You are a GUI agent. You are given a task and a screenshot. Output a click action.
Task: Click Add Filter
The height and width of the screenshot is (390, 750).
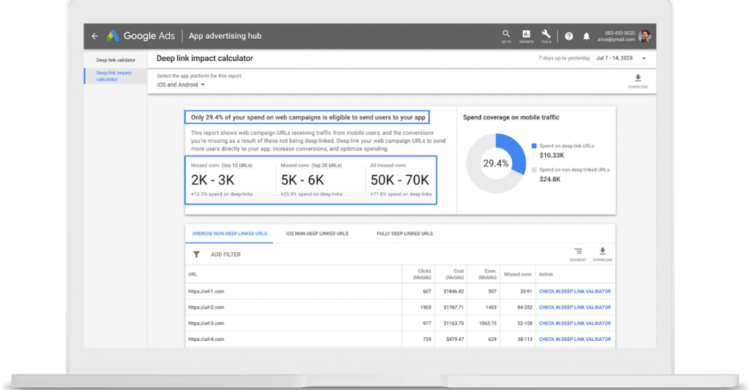[x=226, y=255]
